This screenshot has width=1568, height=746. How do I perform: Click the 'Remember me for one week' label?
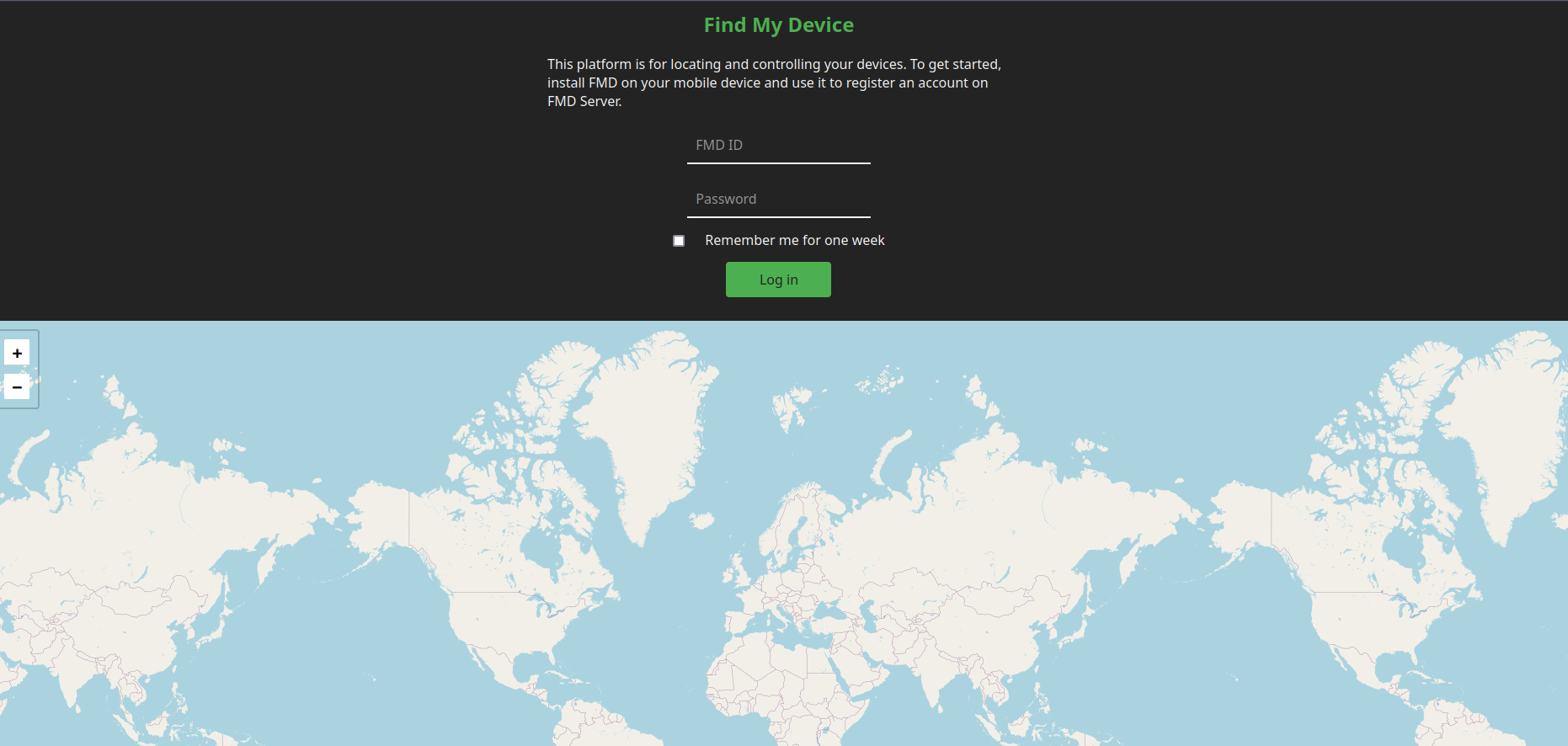pyautogui.click(x=794, y=241)
